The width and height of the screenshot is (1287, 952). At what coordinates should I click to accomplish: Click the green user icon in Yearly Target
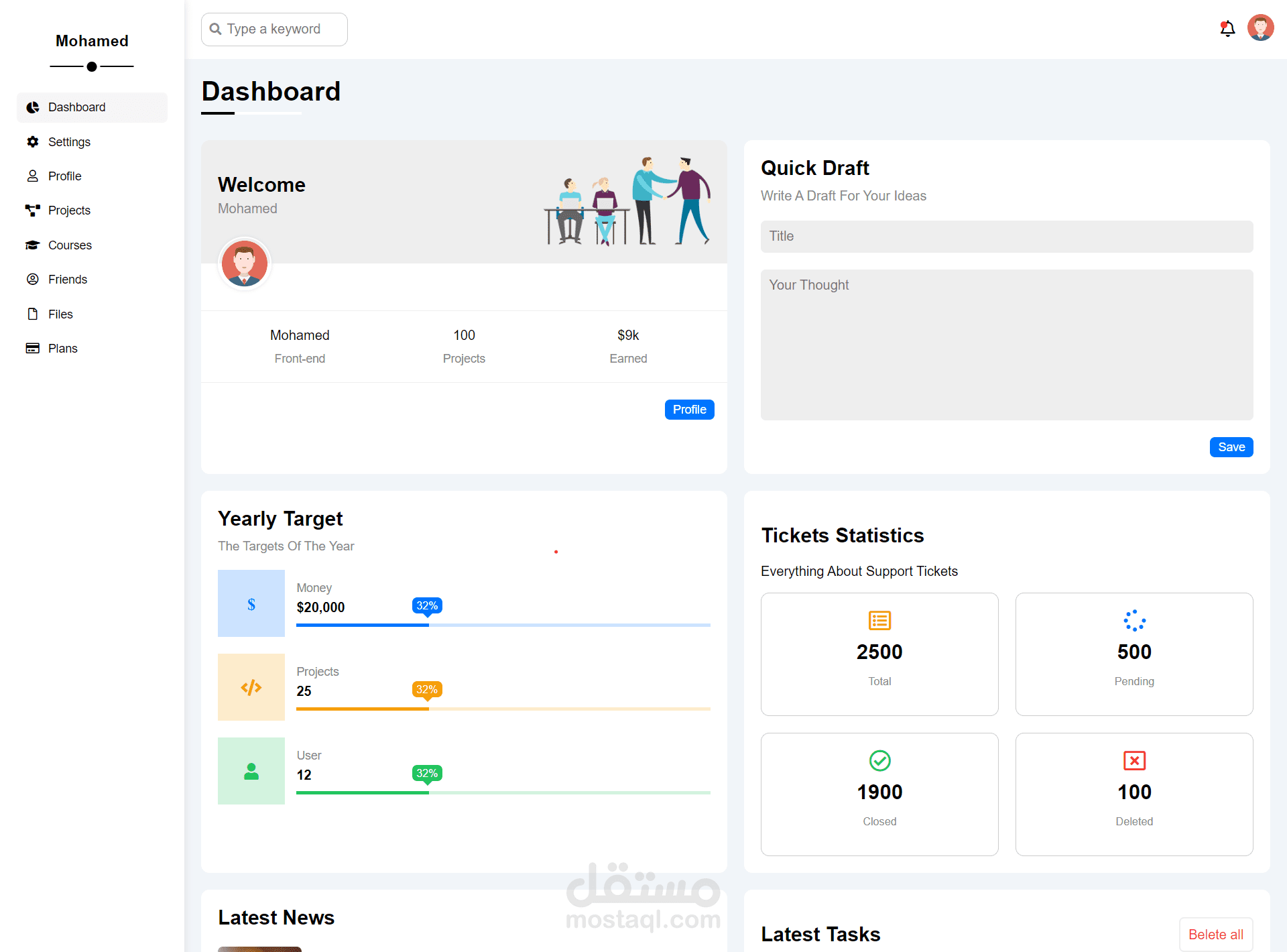click(251, 771)
